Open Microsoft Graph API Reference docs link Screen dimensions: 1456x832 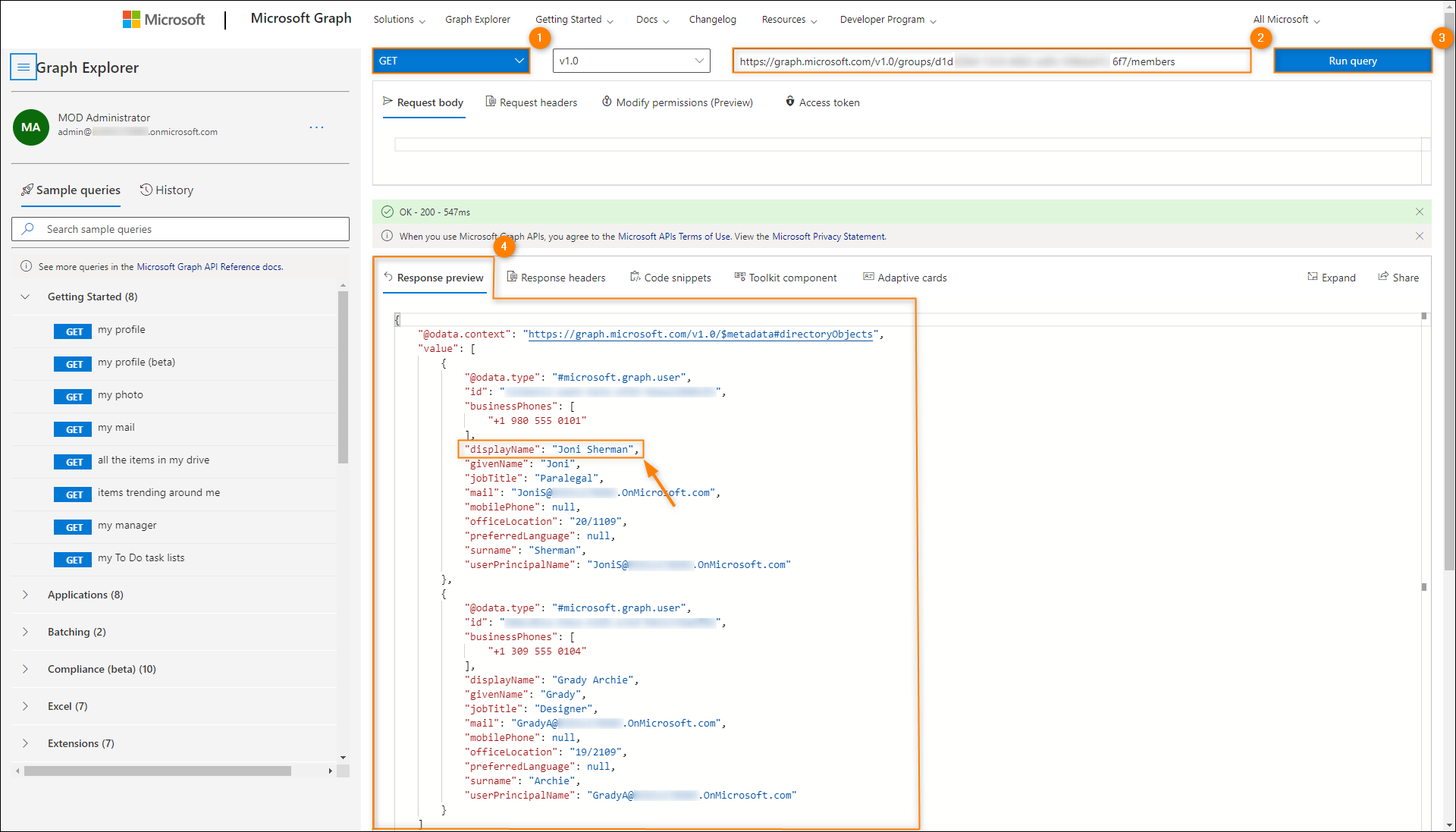[210, 267]
